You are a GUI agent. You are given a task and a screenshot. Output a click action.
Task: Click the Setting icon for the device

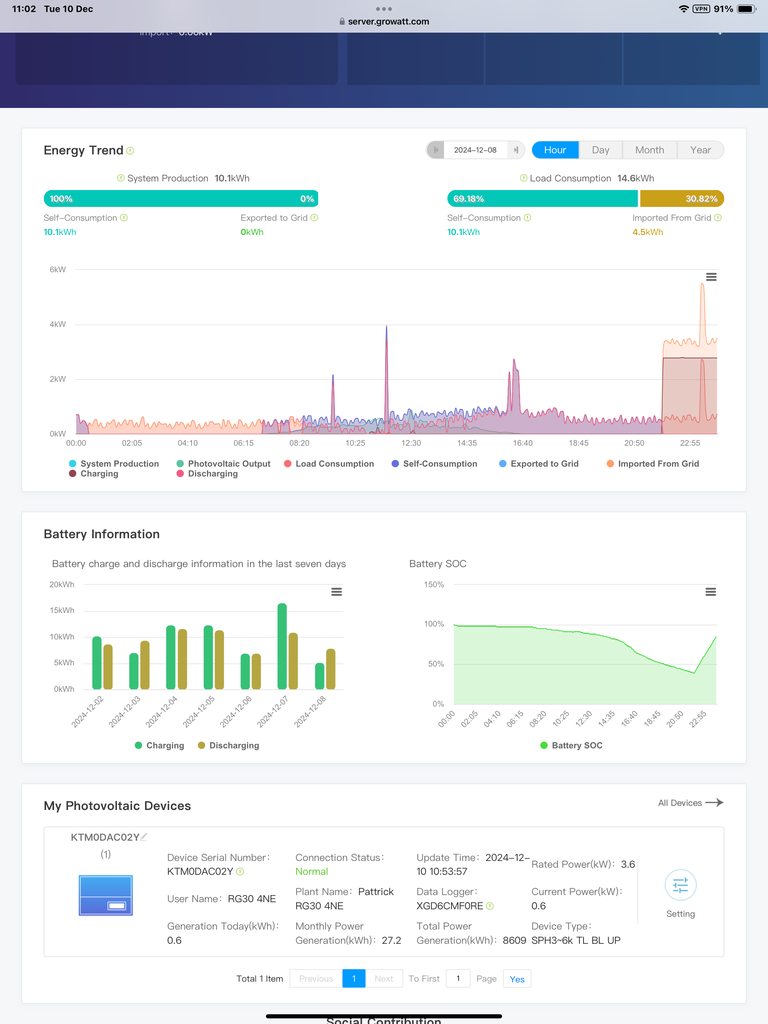680,886
